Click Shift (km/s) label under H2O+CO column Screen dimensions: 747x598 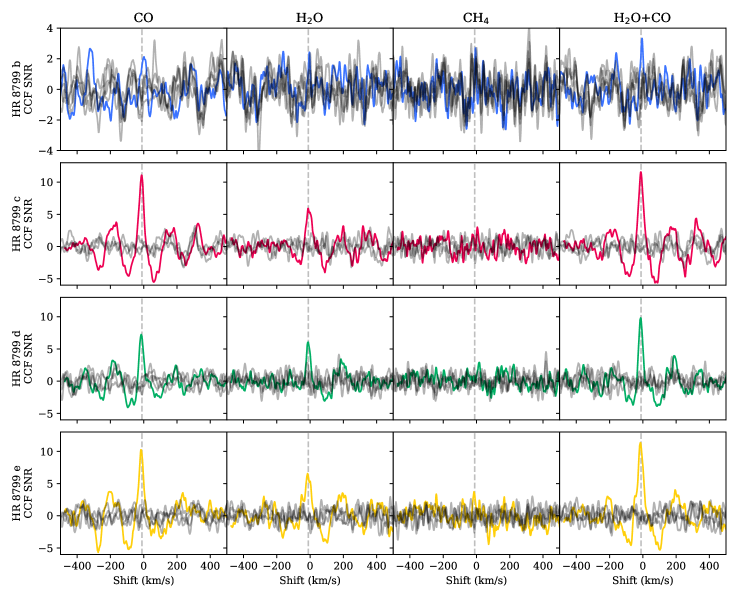[x=642, y=580]
